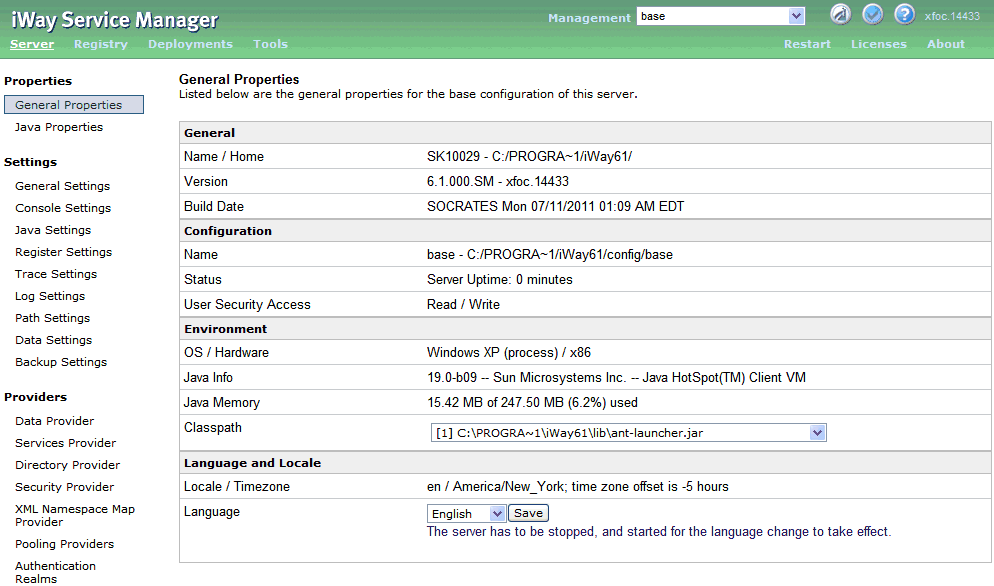
Task: Click the xfoc.14433 build label in header
Action: [x=952, y=16]
